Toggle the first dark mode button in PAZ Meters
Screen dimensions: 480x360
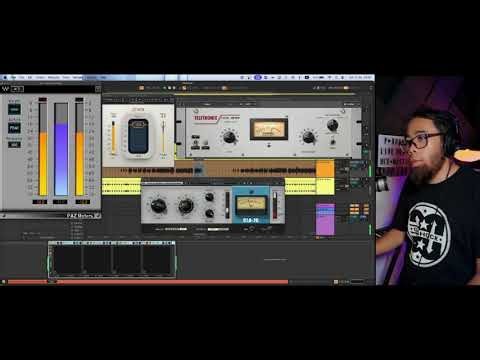coord(14,109)
